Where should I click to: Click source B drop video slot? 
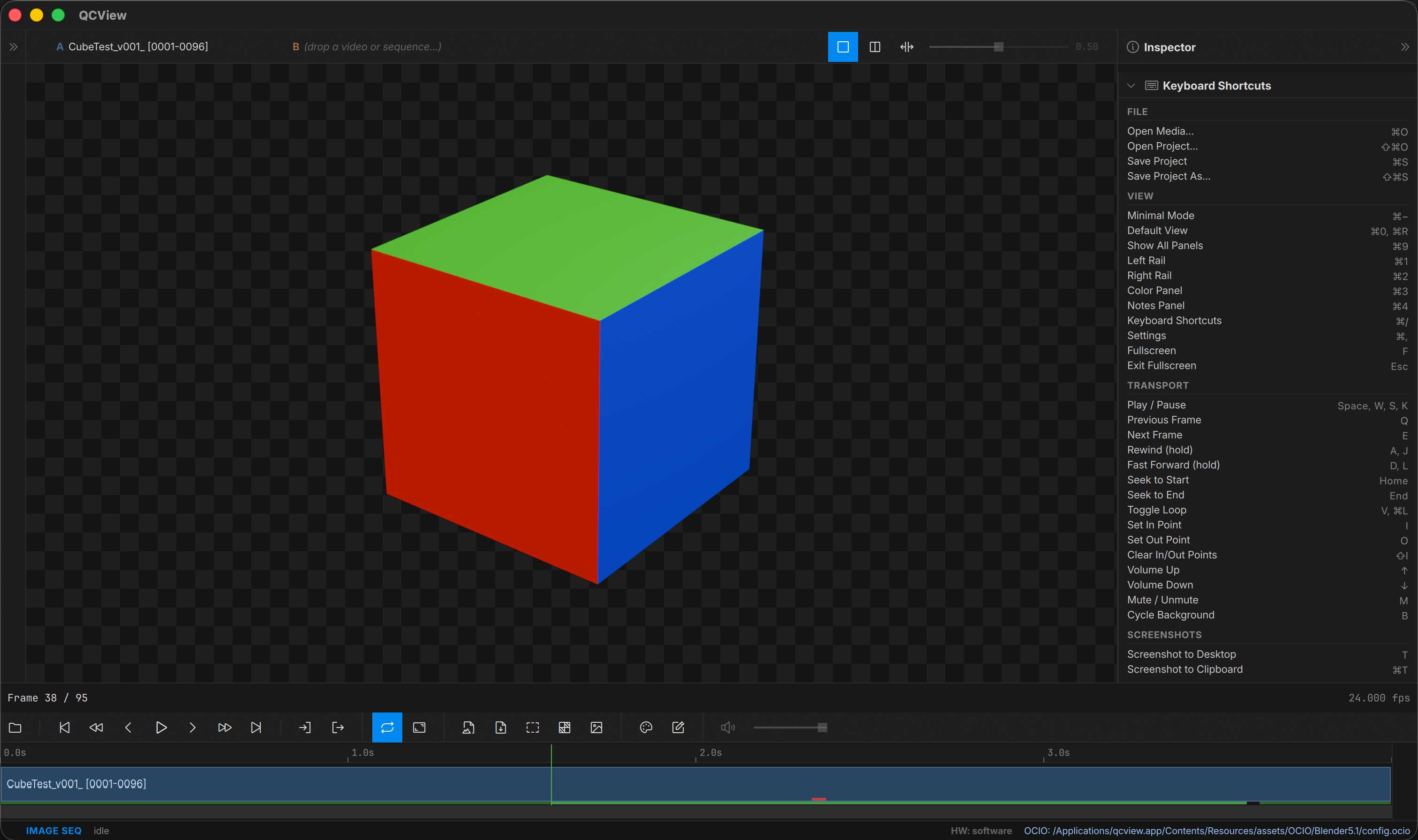pyautogui.click(x=367, y=47)
